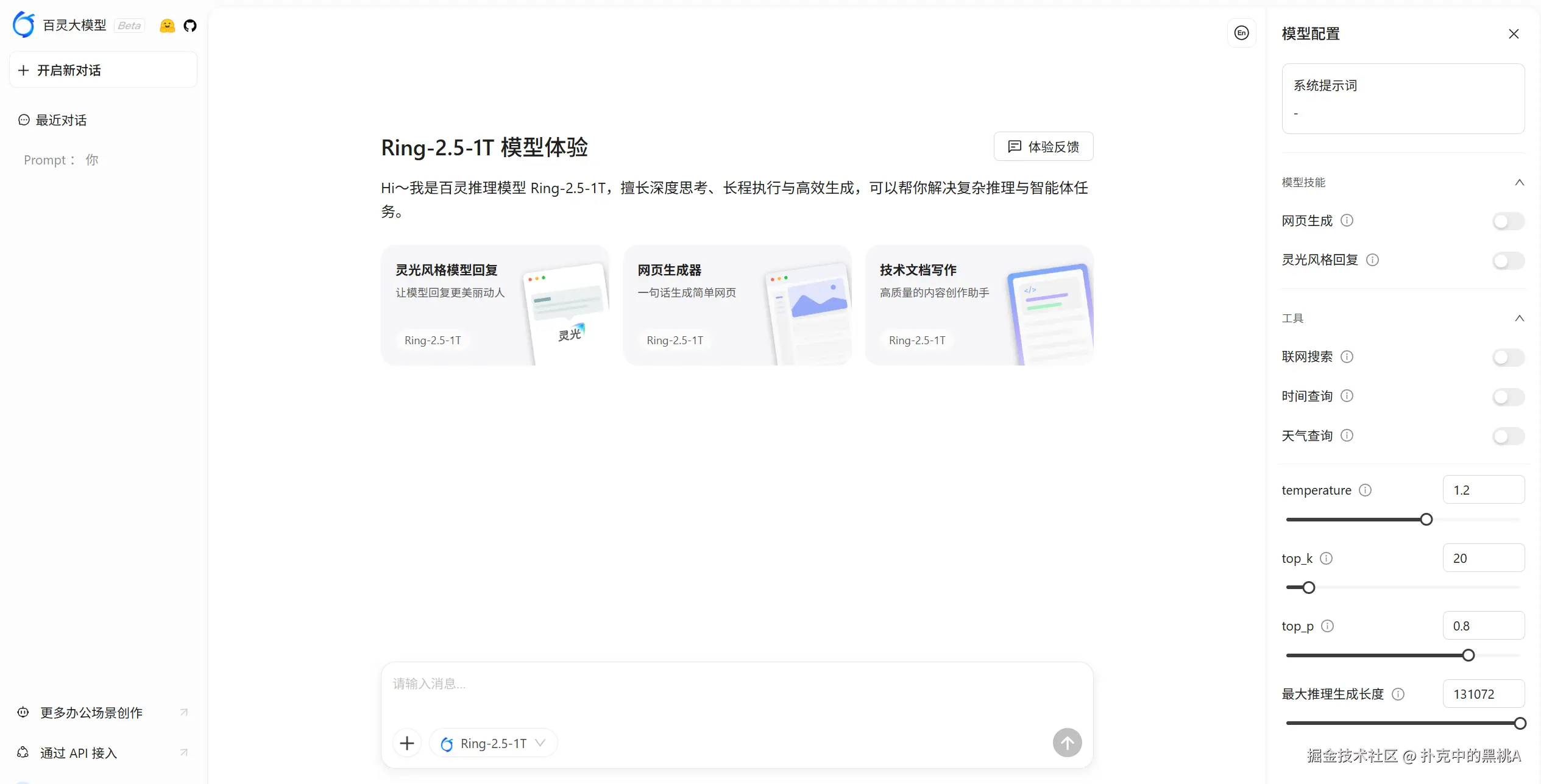Open recent conversation Prompt: 你
The image size is (1541, 784).
[x=61, y=160]
